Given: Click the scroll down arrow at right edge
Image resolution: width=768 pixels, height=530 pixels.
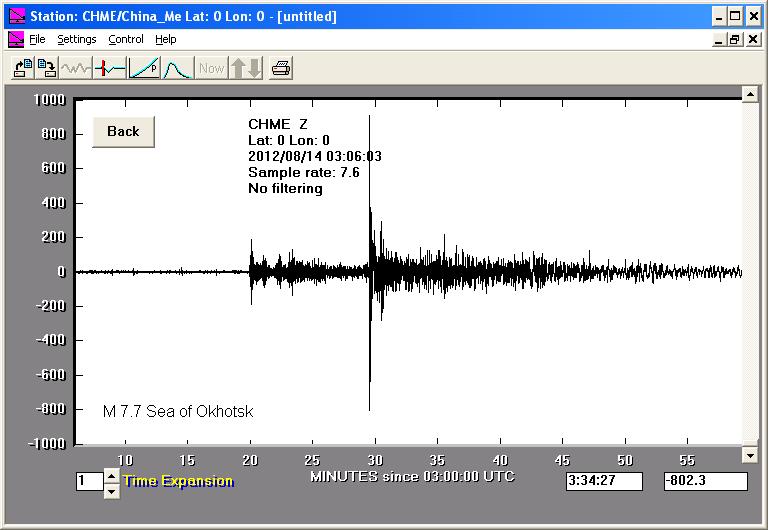Looking at the screenshot, I should pyautogui.click(x=749, y=455).
